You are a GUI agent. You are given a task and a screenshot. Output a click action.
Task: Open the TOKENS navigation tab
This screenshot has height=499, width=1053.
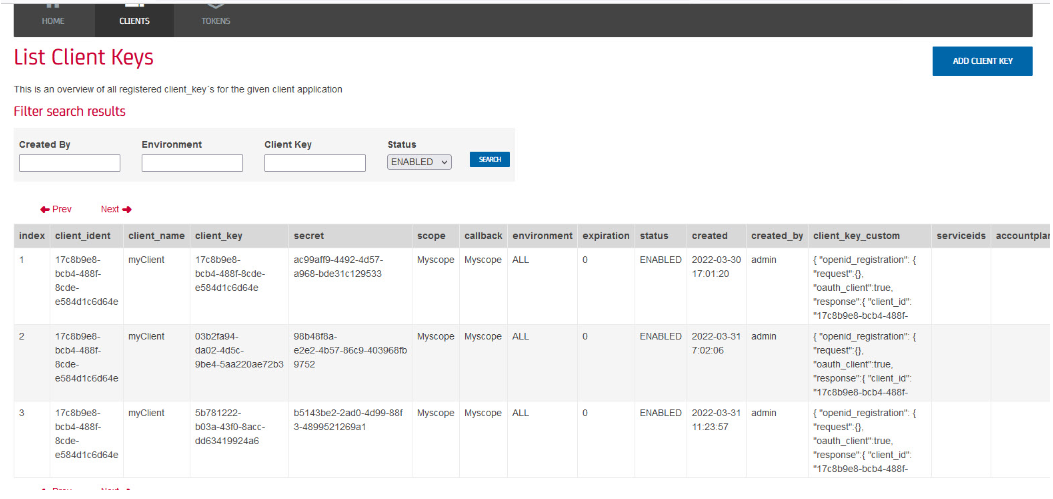(x=215, y=19)
